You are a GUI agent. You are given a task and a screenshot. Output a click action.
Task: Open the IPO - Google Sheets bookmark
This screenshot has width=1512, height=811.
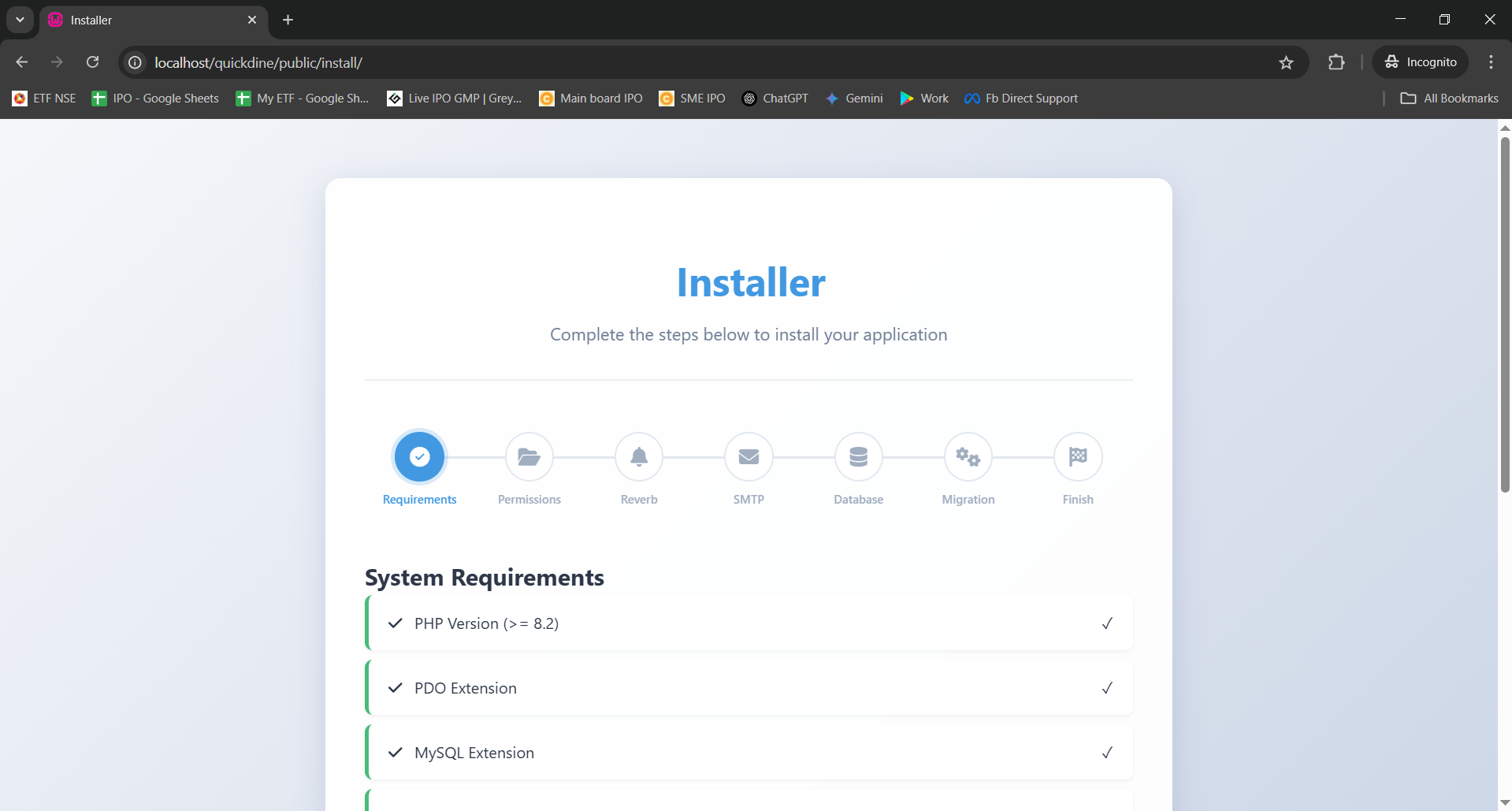click(x=155, y=99)
